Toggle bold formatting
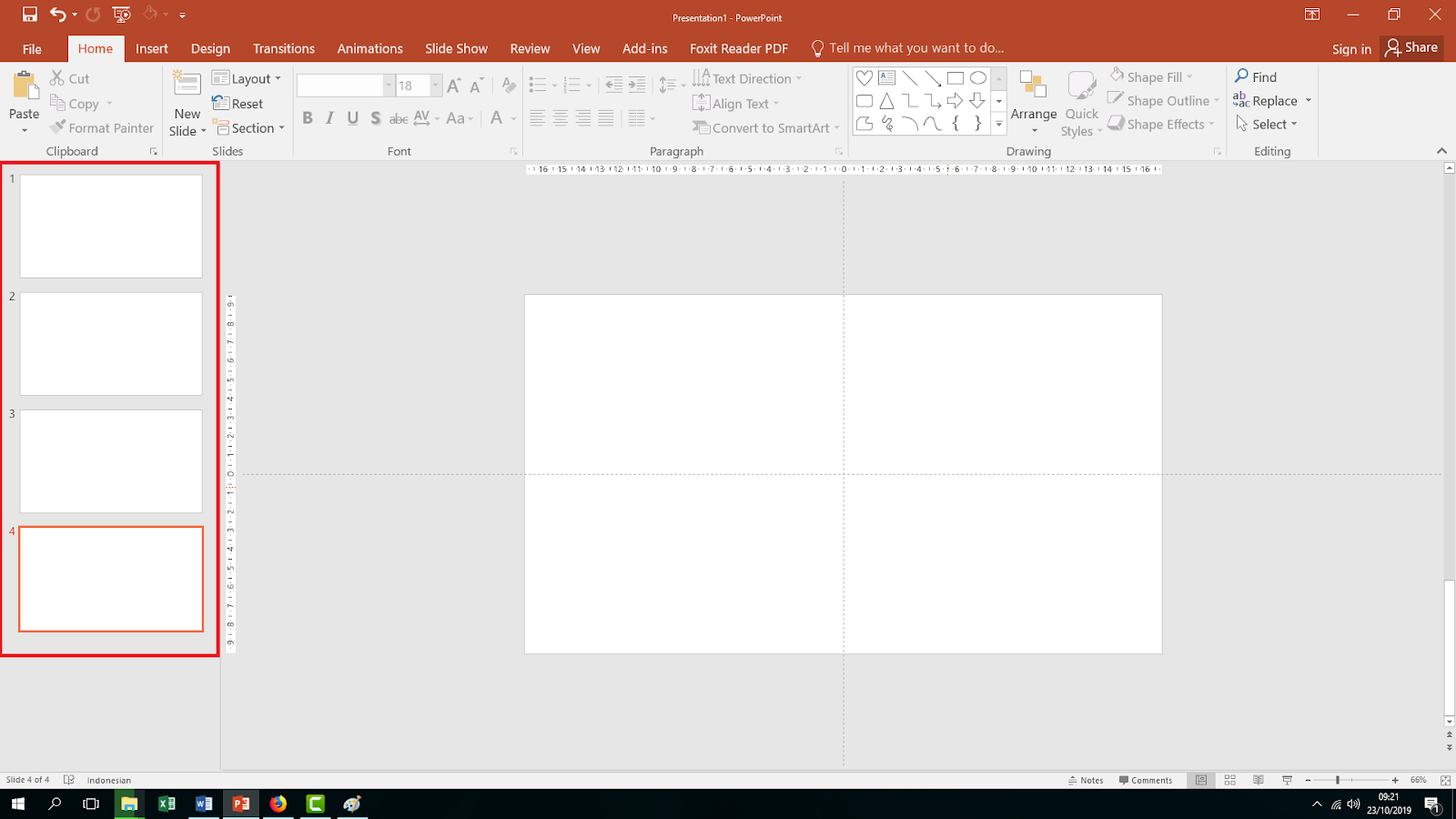Screen dimensions: 1456x819 point(307,117)
